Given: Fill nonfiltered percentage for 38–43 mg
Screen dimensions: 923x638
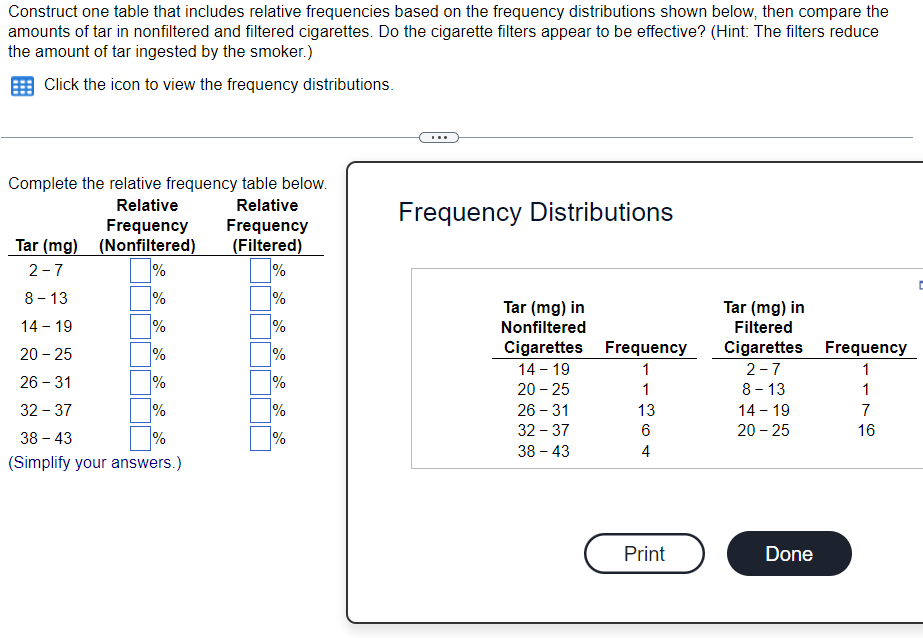Looking at the screenshot, I should 140,438.
